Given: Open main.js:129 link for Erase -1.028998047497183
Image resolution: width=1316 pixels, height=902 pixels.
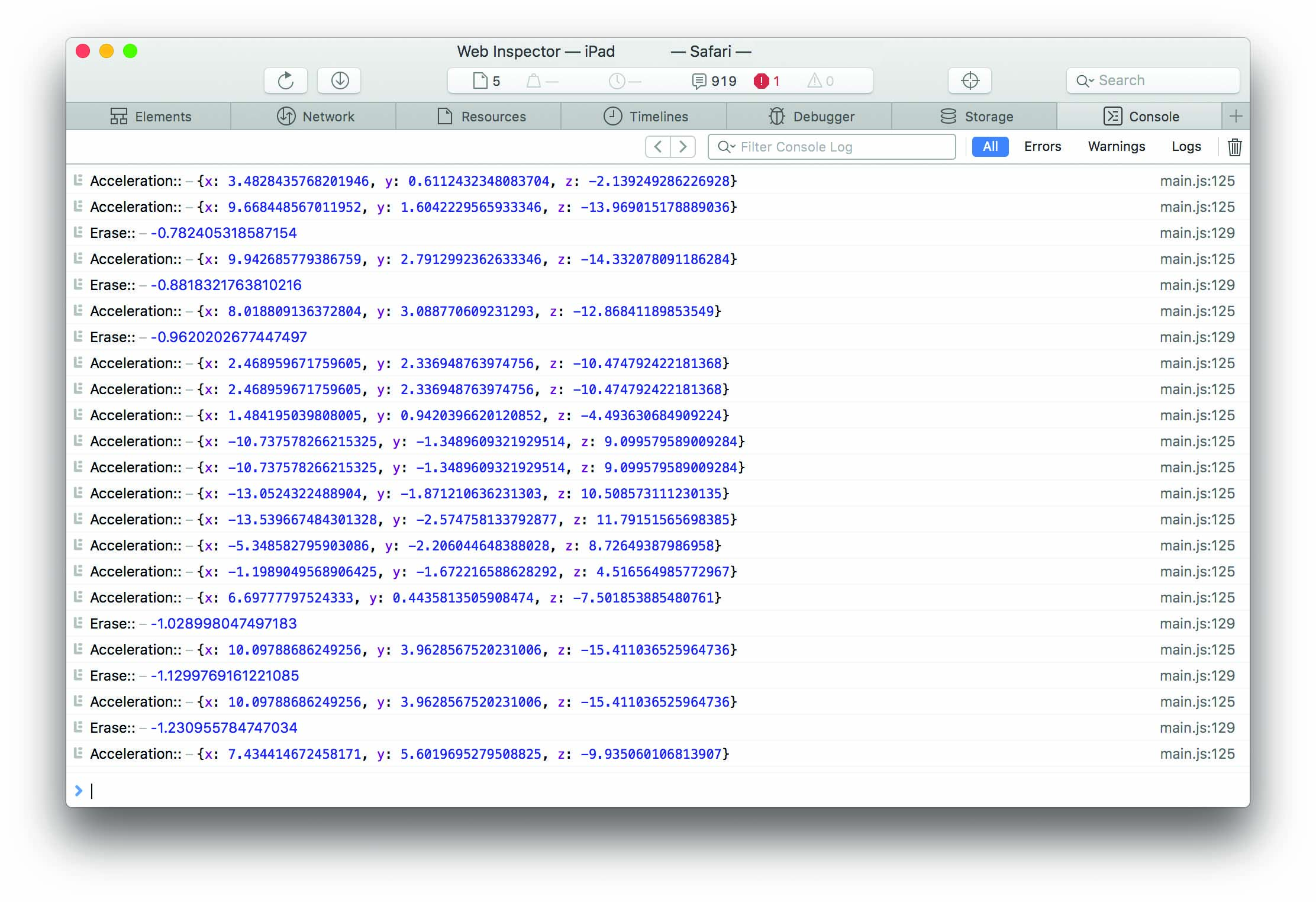Looking at the screenshot, I should 1197,624.
